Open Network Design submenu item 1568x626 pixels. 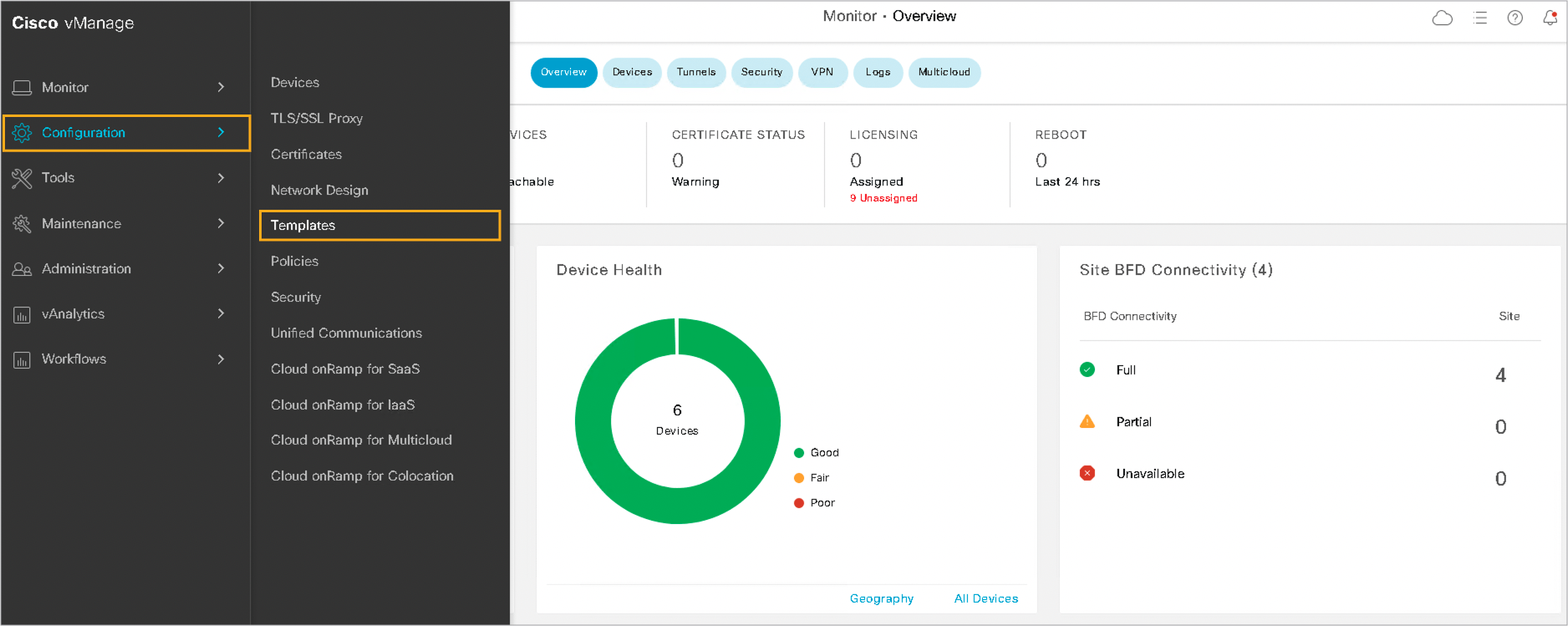coord(319,190)
